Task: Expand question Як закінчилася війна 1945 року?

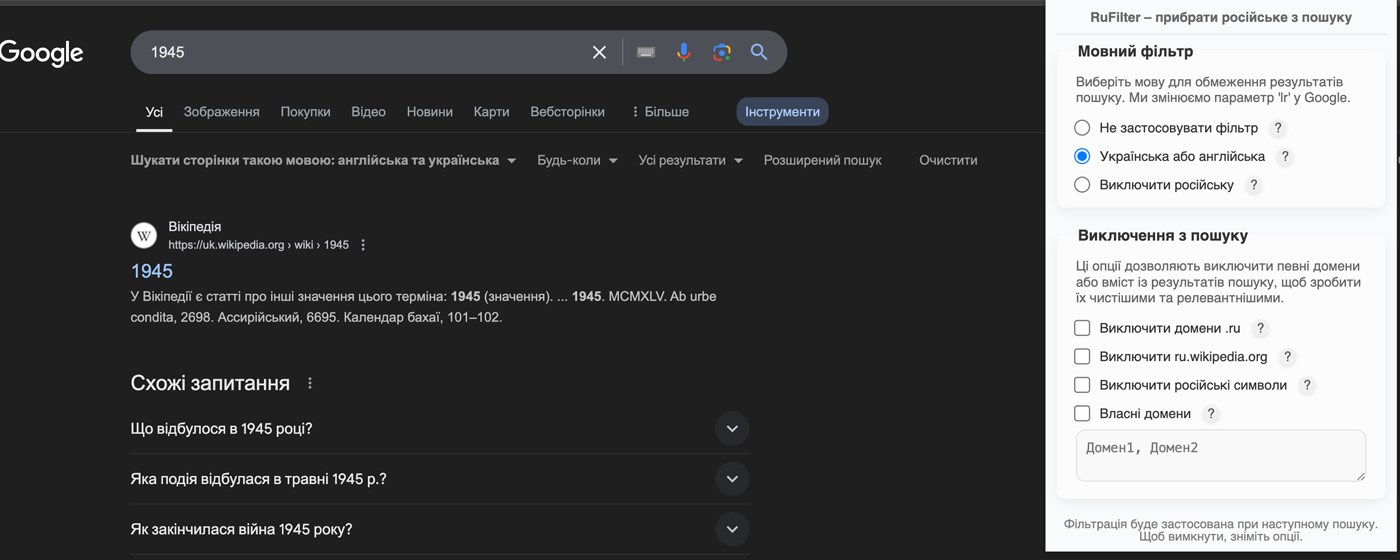Action: [440, 529]
